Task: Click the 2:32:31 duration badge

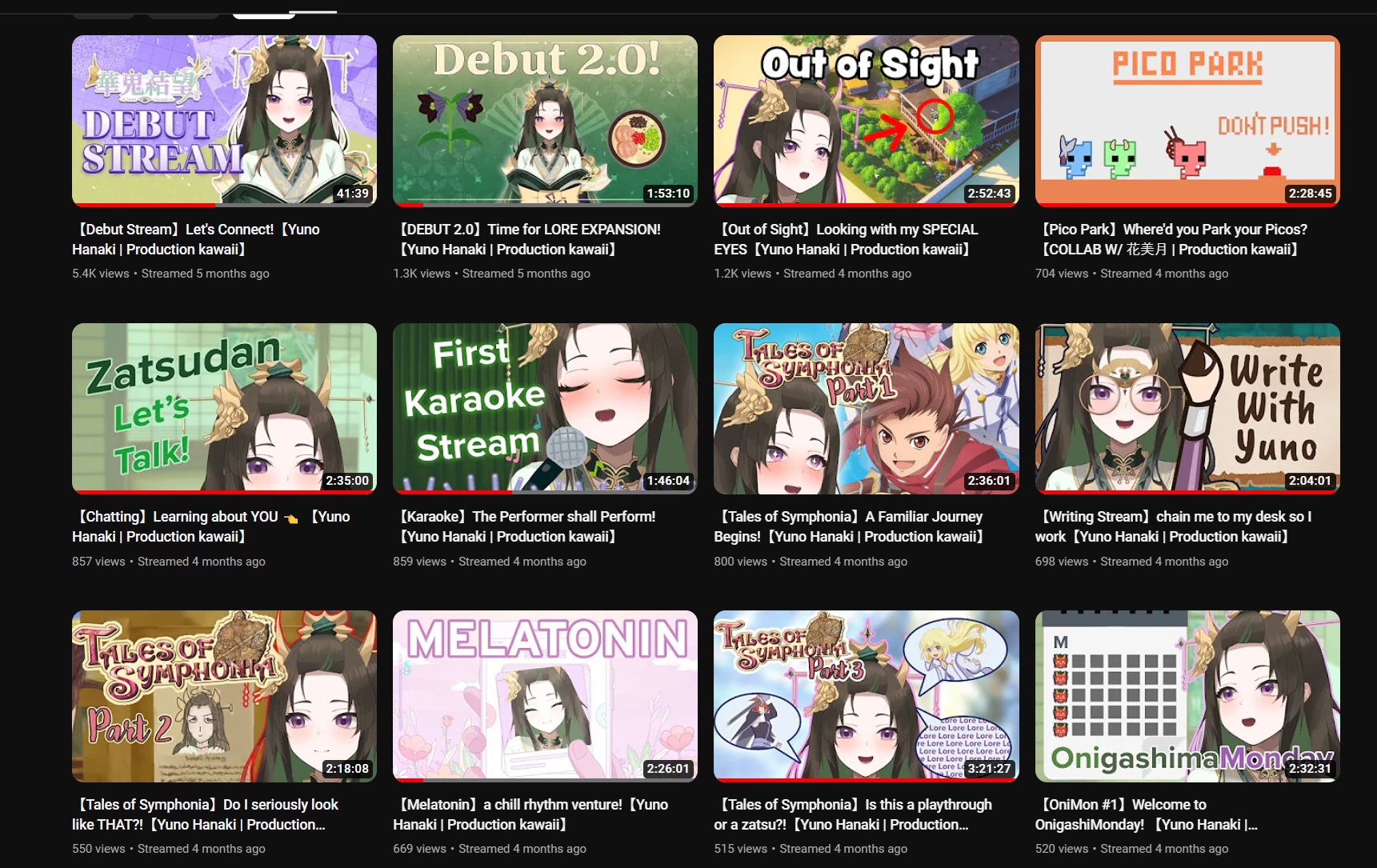Action: point(1310,769)
